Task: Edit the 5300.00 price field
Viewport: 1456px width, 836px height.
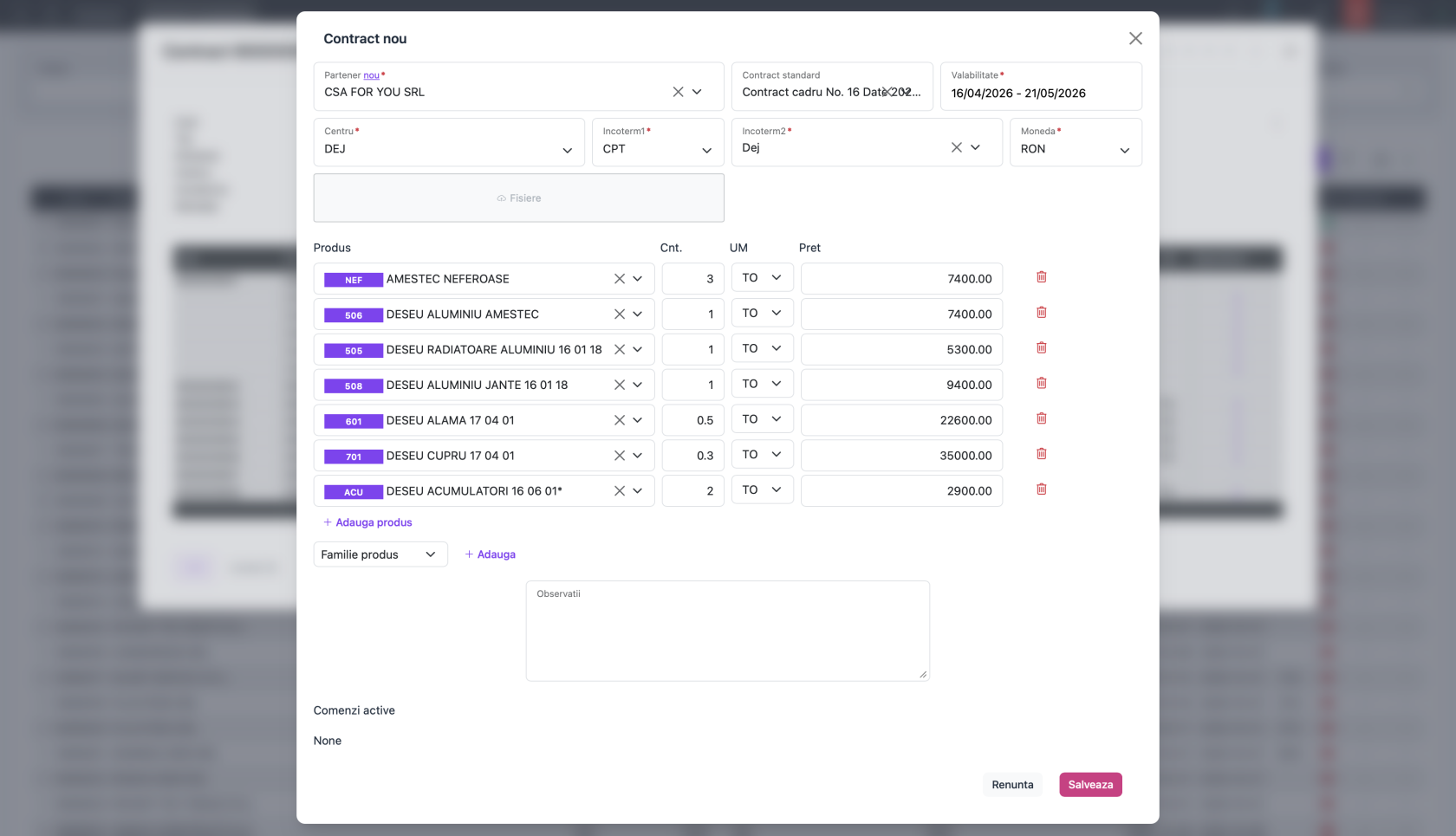Action: pyautogui.click(x=902, y=349)
